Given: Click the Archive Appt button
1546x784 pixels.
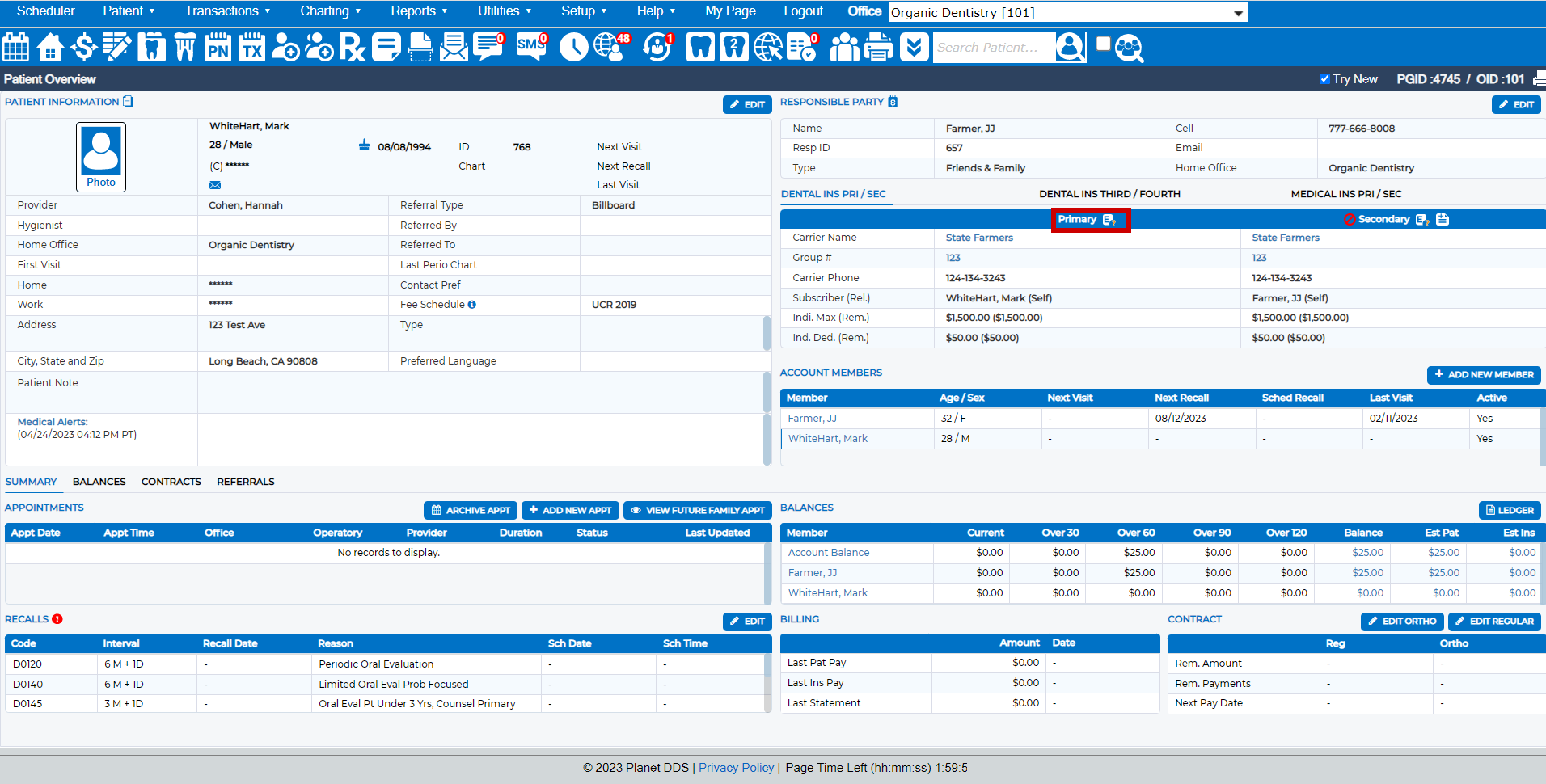Looking at the screenshot, I should pyautogui.click(x=471, y=510).
